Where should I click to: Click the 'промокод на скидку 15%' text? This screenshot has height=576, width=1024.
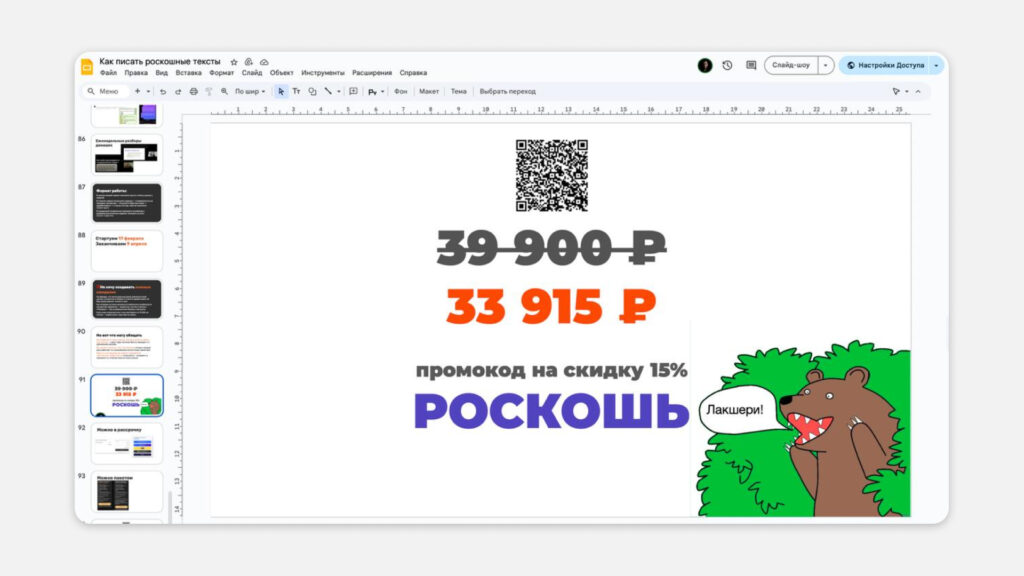click(x=551, y=370)
